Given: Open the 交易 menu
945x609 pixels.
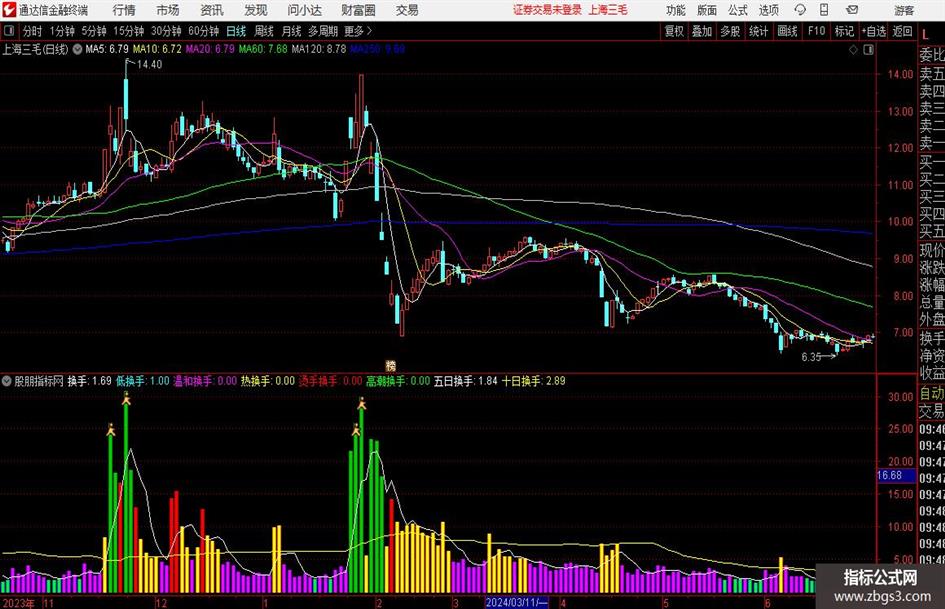Looking at the screenshot, I should [407, 10].
